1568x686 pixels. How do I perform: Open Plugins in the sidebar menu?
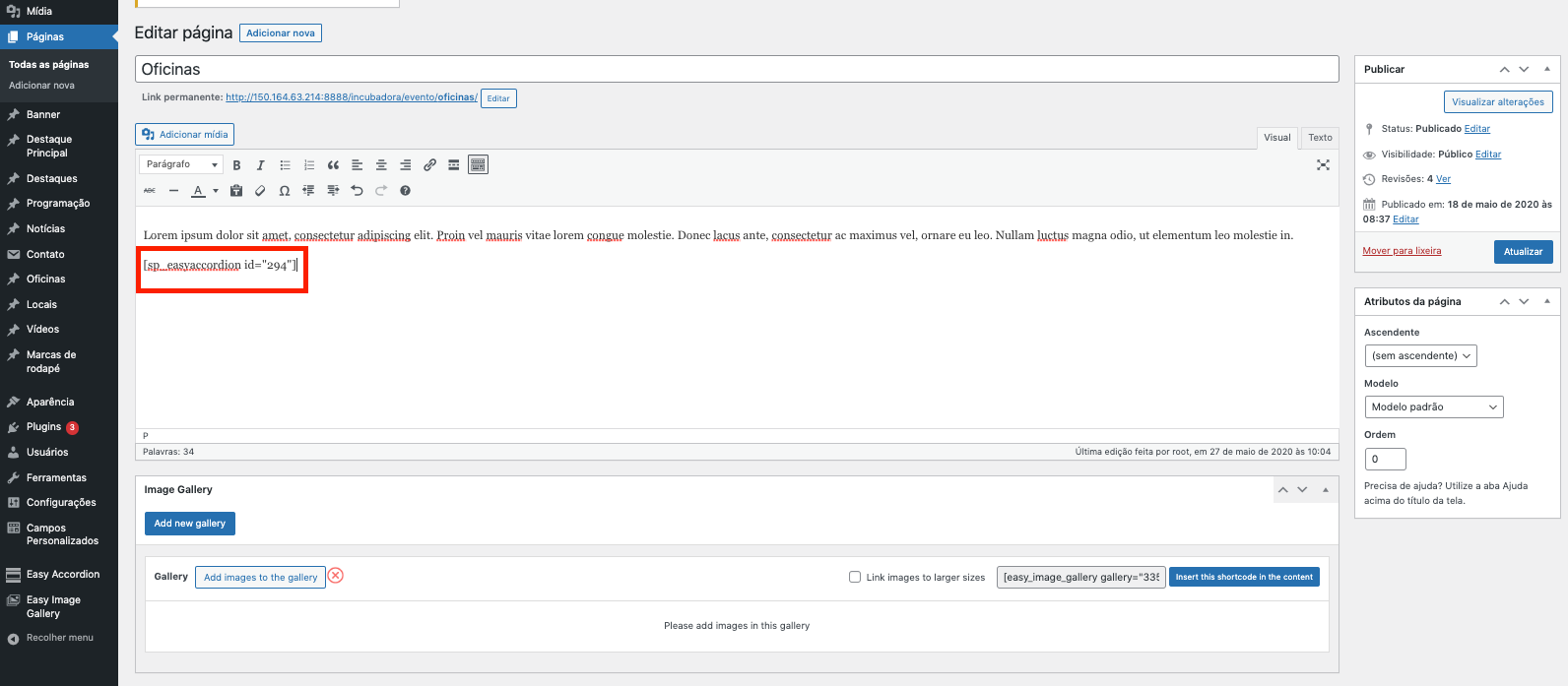pyautogui.click(x=44, y=427)
